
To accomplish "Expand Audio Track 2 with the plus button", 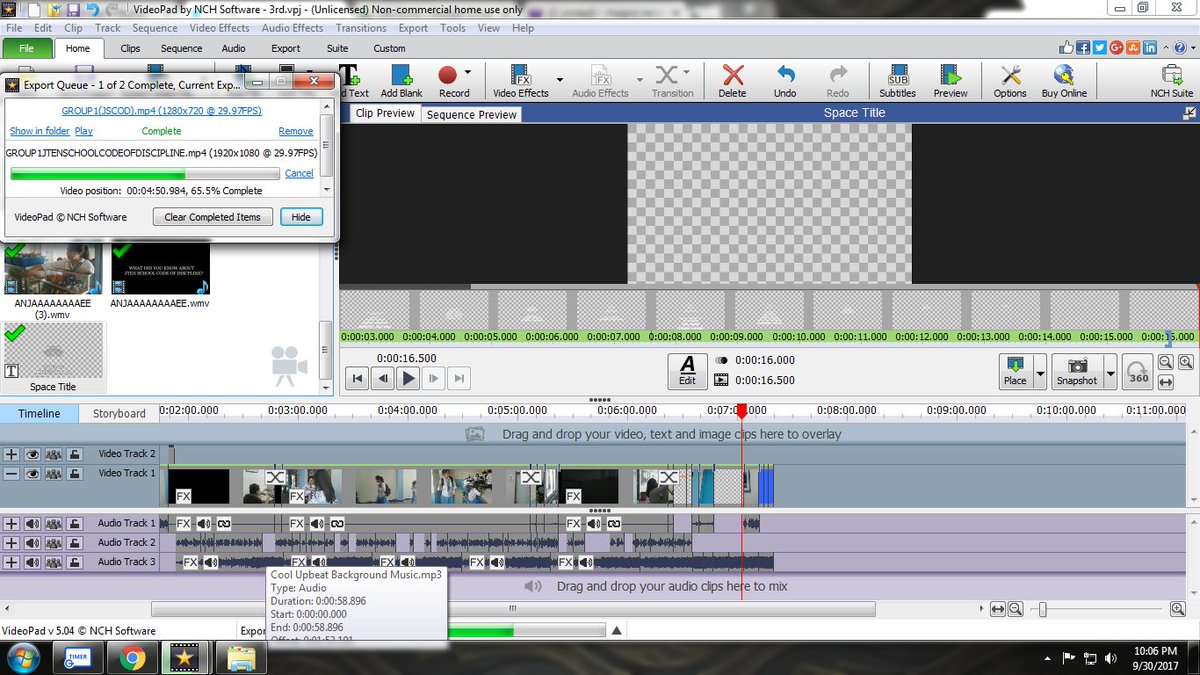I will point(11,543).
